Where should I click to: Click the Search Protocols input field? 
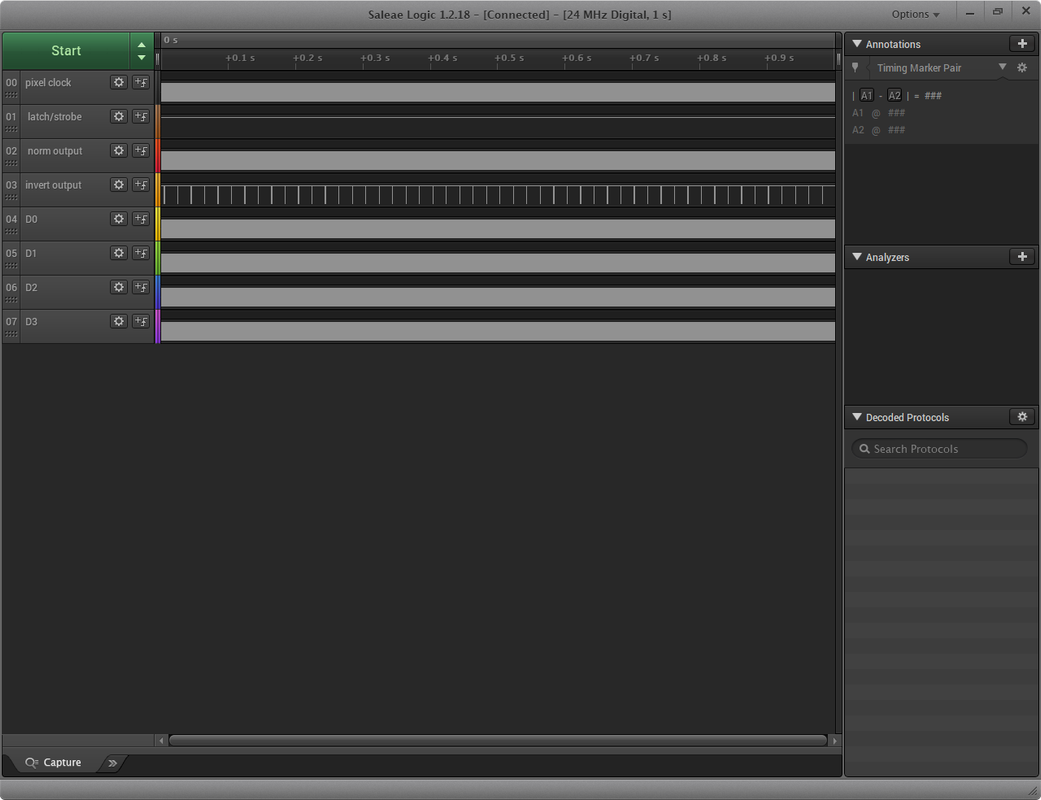939,449
